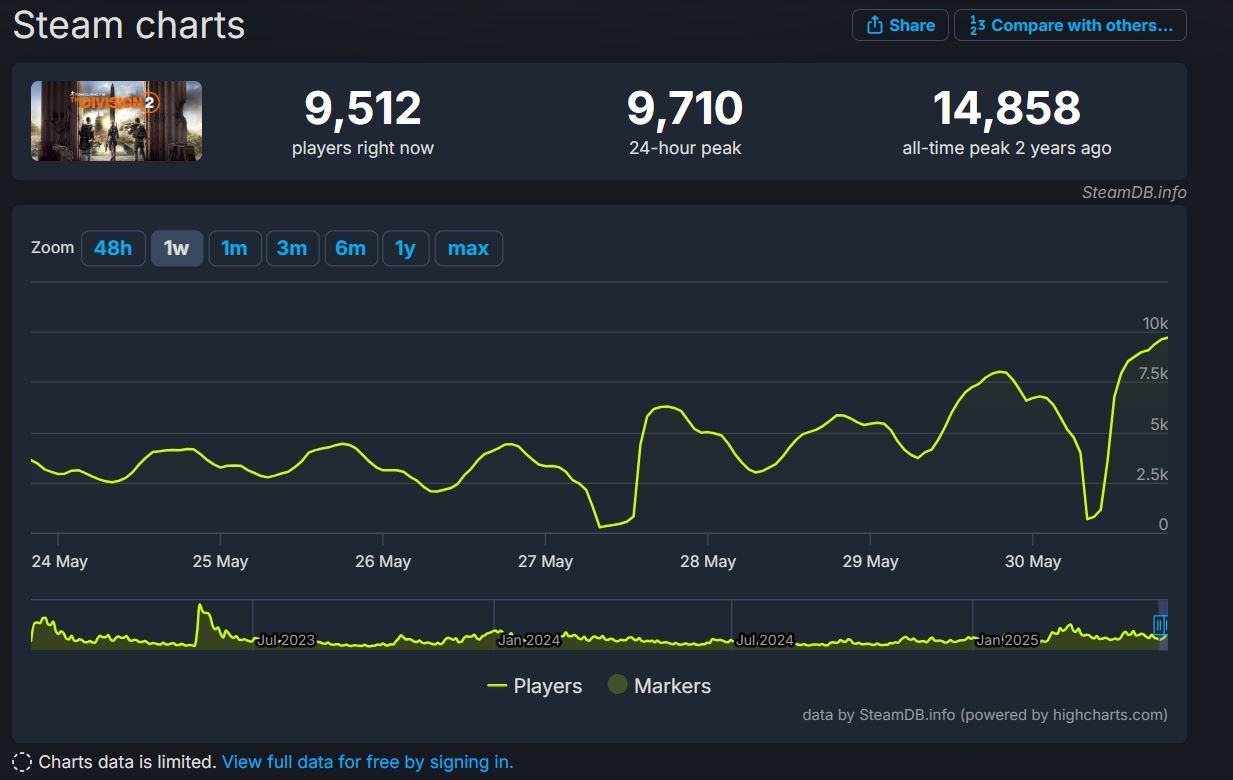Switch zoom to 1m
1233x780 pixels.
235,248
